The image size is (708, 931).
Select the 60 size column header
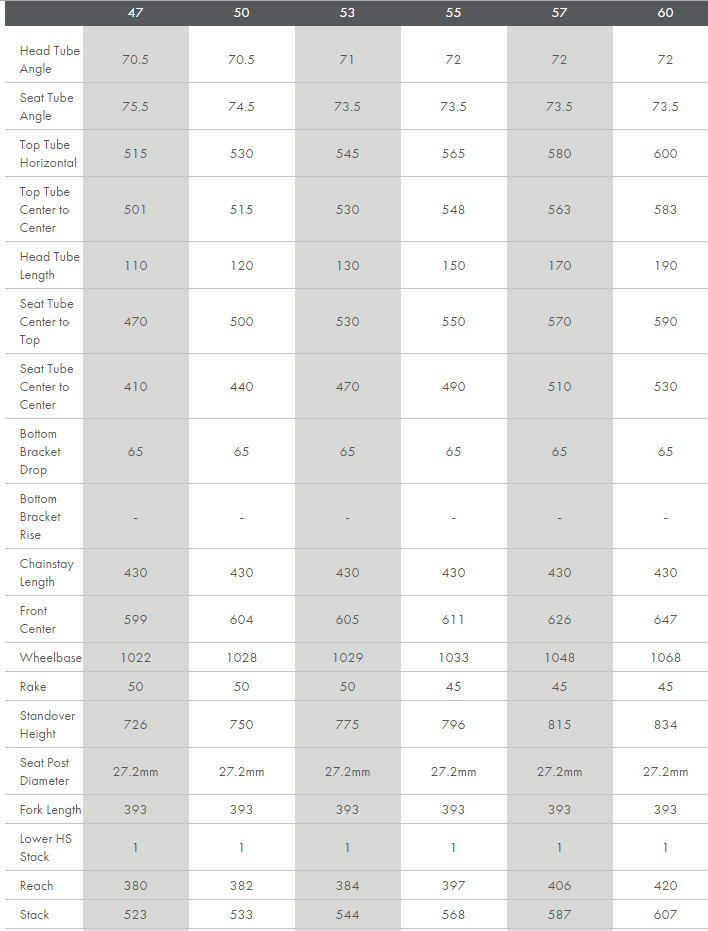click(x=665, y=13)
